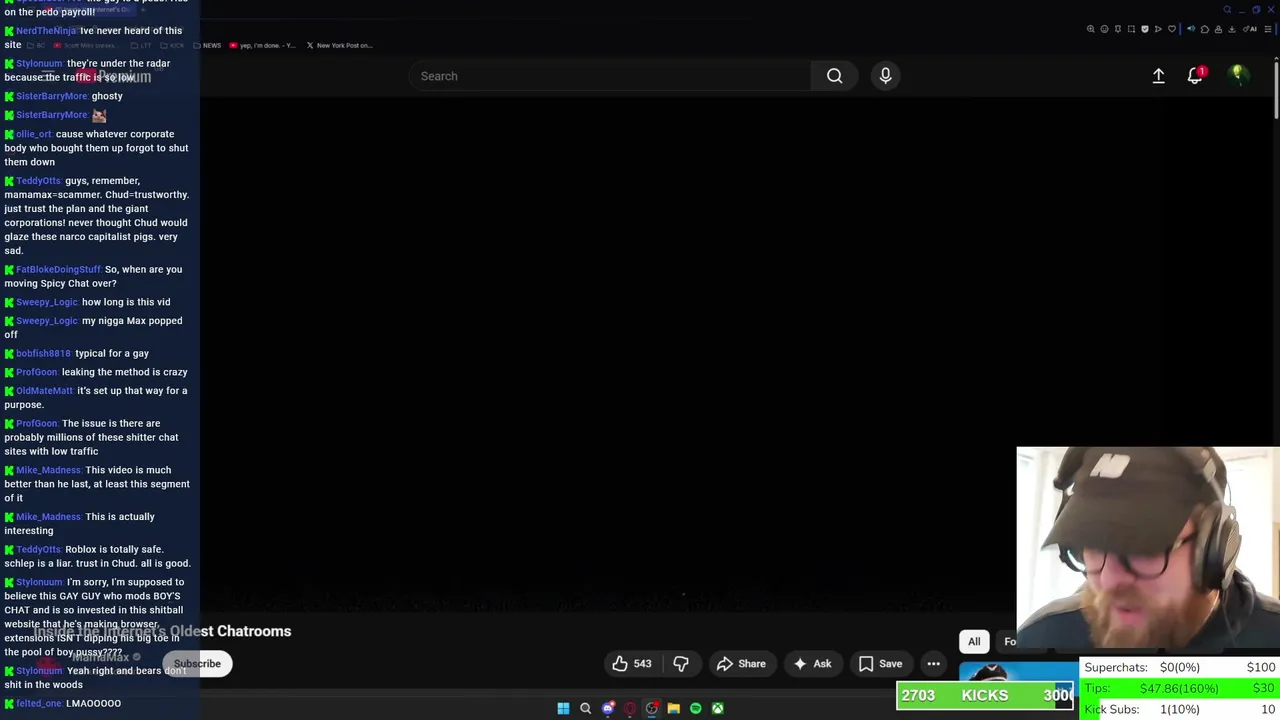The width and height of the screenshot is (1280, 720).
Task: Click the browser zoom magnifier toolbar icon
Action: 1091,29
